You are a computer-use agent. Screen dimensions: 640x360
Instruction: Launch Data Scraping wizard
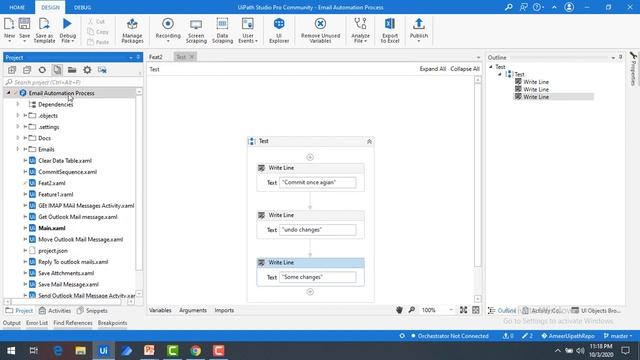click(222, 30)
